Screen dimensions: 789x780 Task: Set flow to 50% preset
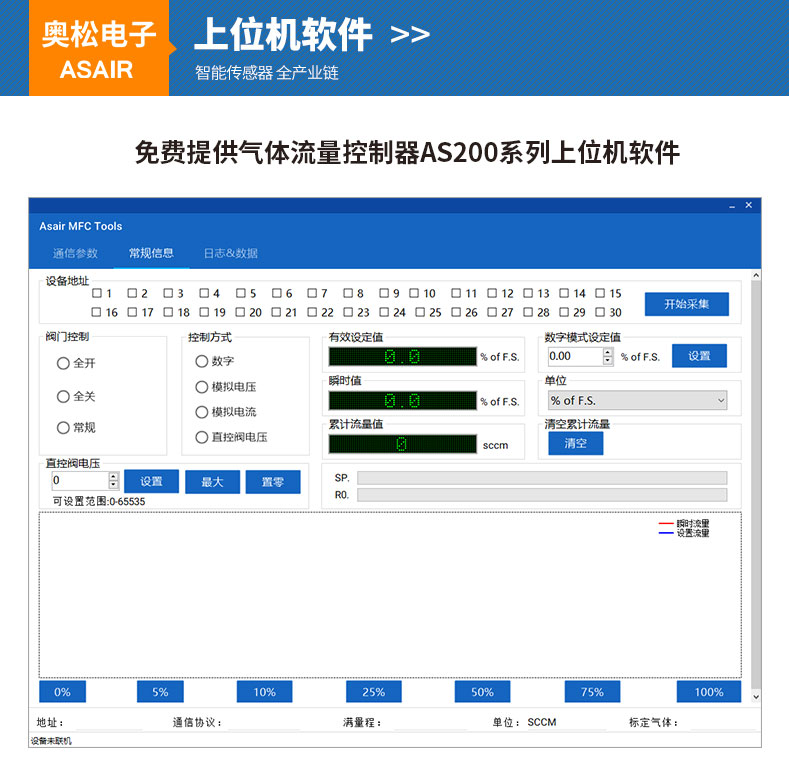(482, 692)
